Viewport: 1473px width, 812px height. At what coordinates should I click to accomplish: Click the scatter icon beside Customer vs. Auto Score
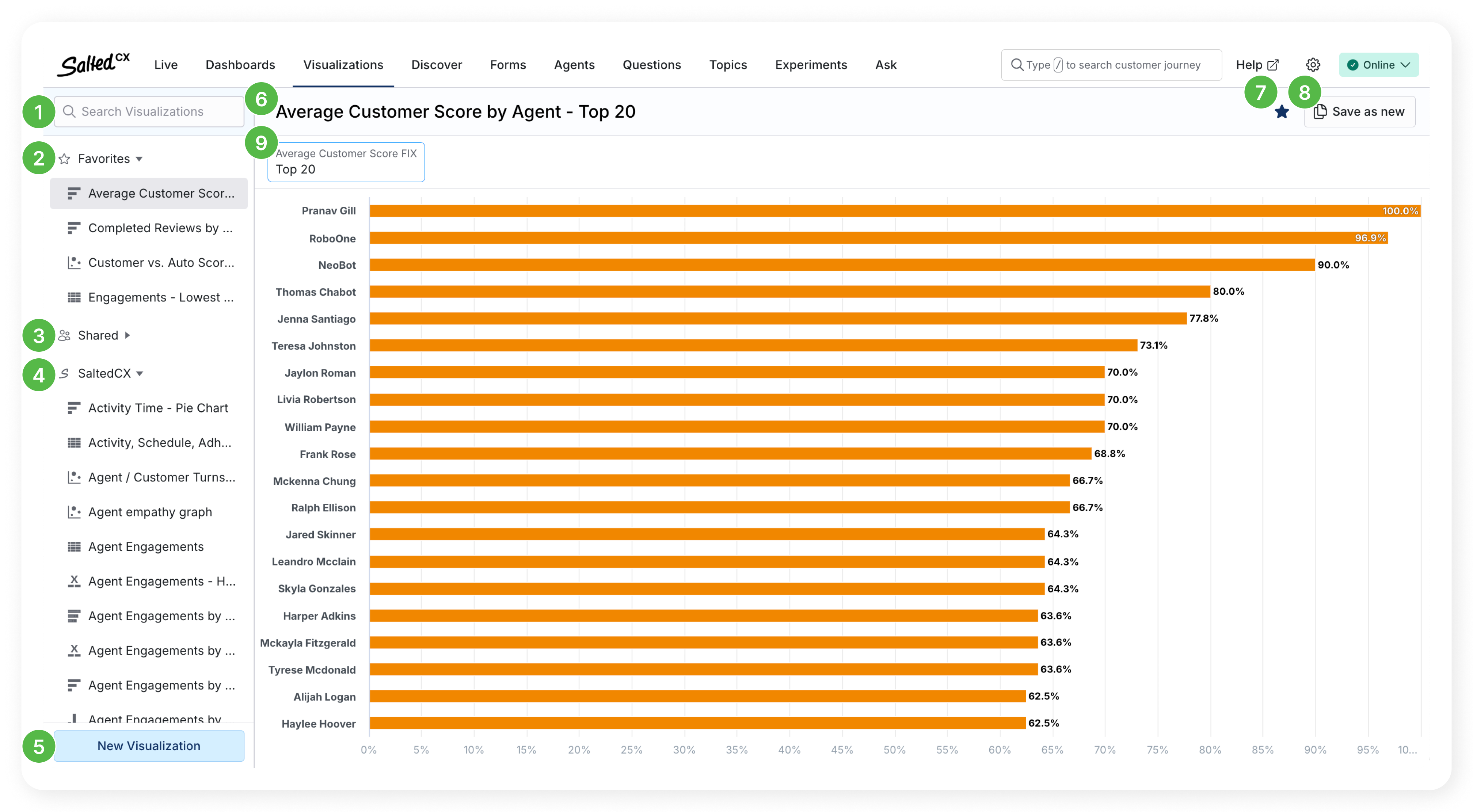pos(74,263)
